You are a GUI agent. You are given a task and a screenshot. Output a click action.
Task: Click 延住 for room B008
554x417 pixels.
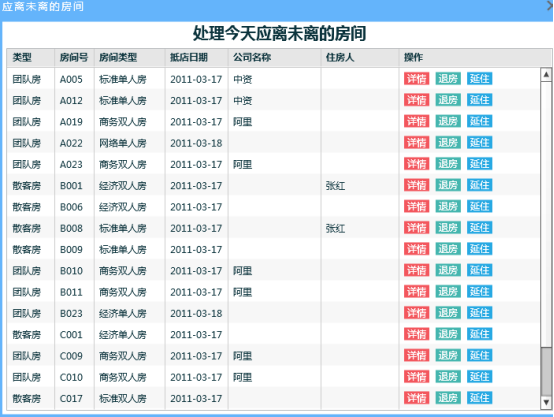tap(479, 228)
